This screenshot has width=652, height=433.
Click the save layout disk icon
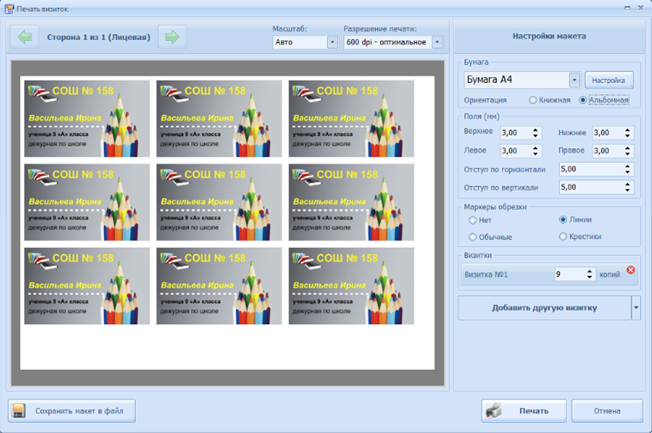pos(20,411)
